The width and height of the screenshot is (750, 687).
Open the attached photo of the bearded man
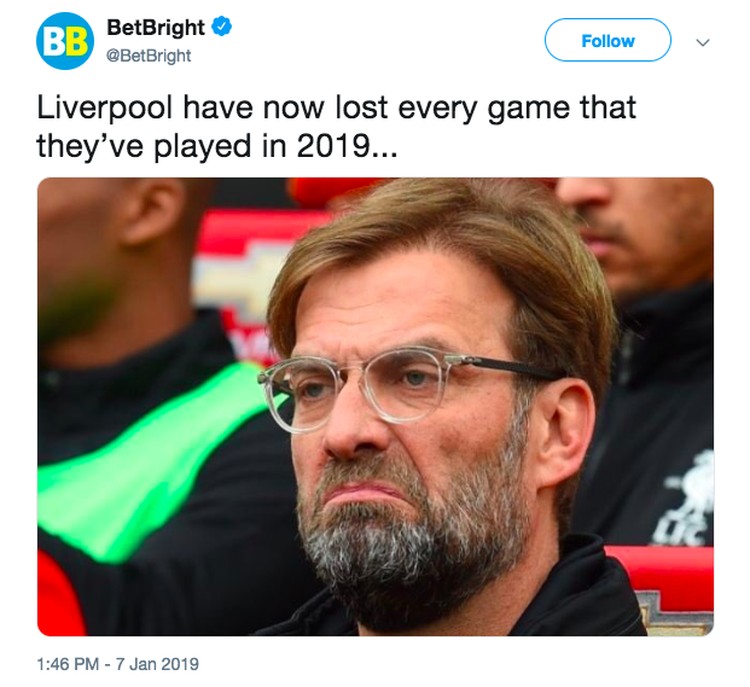(375, 407)
